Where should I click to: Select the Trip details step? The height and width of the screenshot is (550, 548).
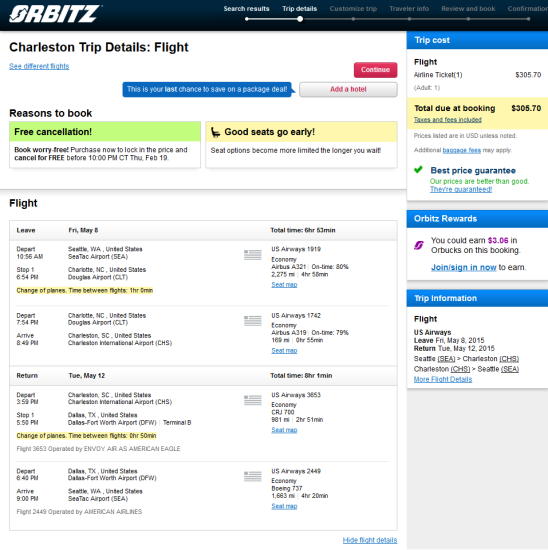coord(300,9)
